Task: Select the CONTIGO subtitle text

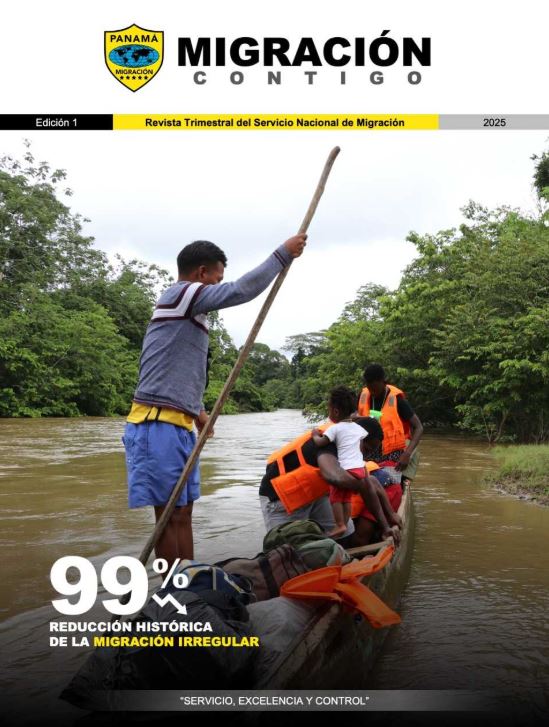Action: [x=307, y=78]
